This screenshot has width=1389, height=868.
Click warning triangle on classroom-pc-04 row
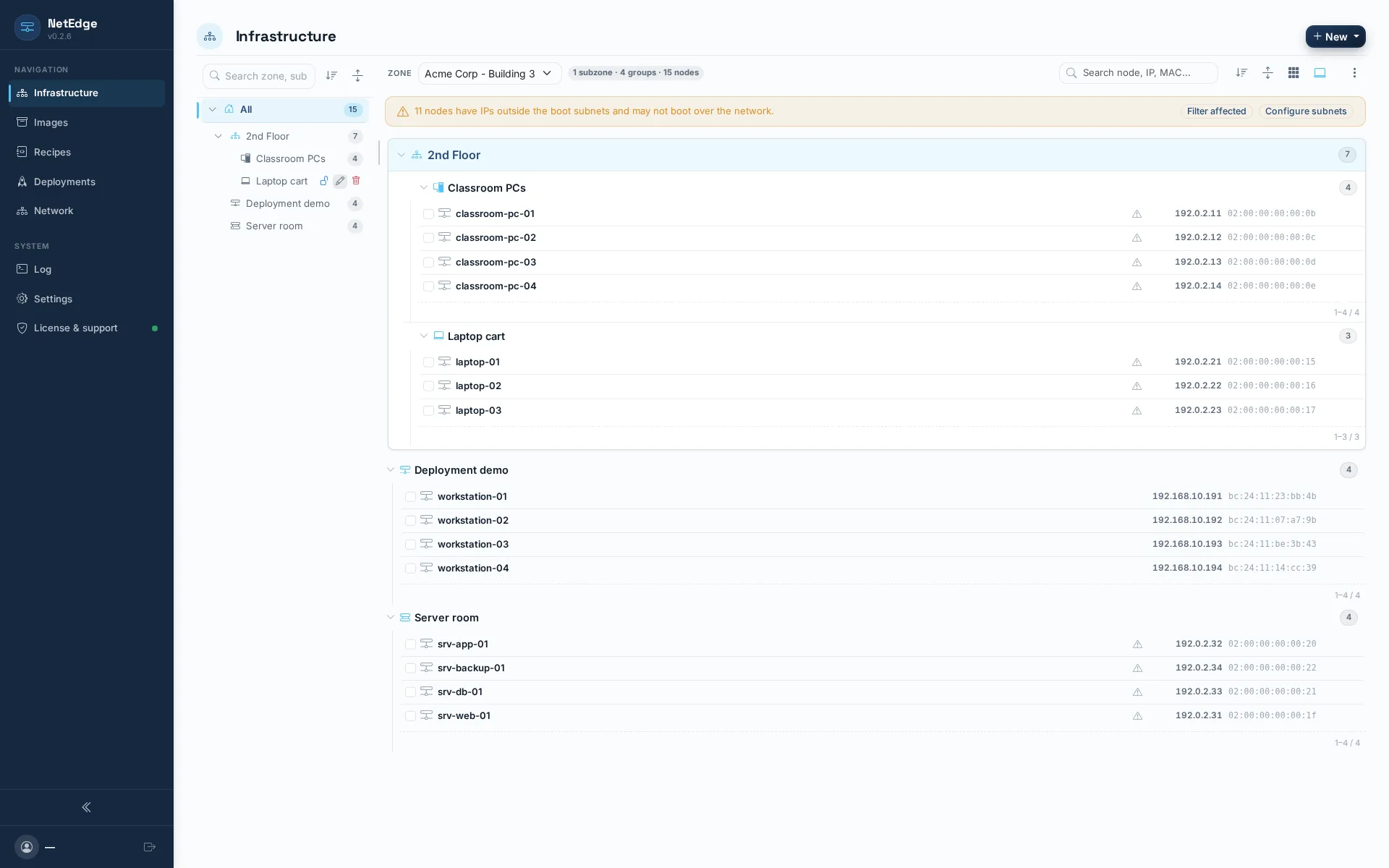(x=1137, y=286)
